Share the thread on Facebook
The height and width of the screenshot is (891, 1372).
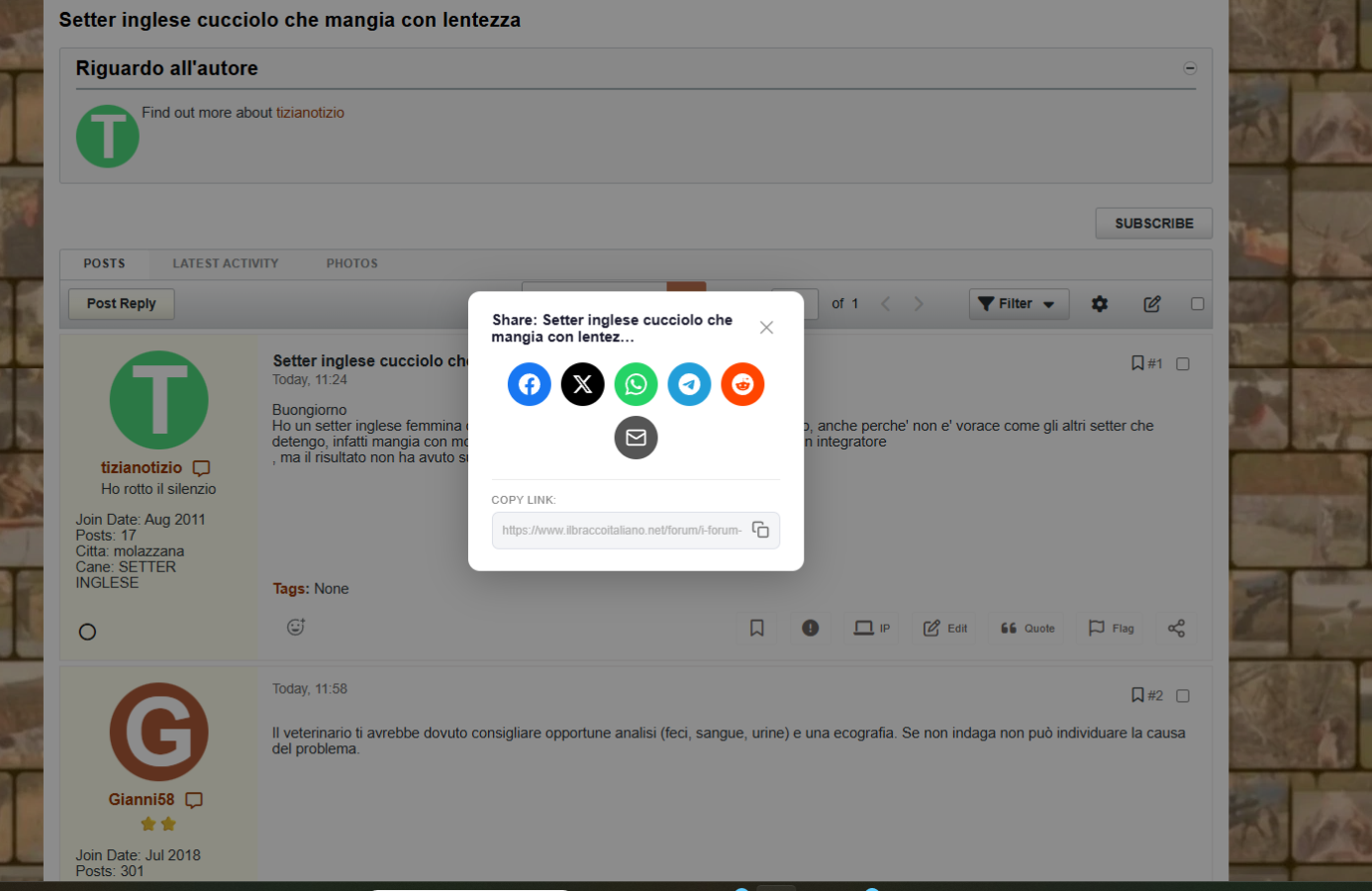[x=530, y=384]
